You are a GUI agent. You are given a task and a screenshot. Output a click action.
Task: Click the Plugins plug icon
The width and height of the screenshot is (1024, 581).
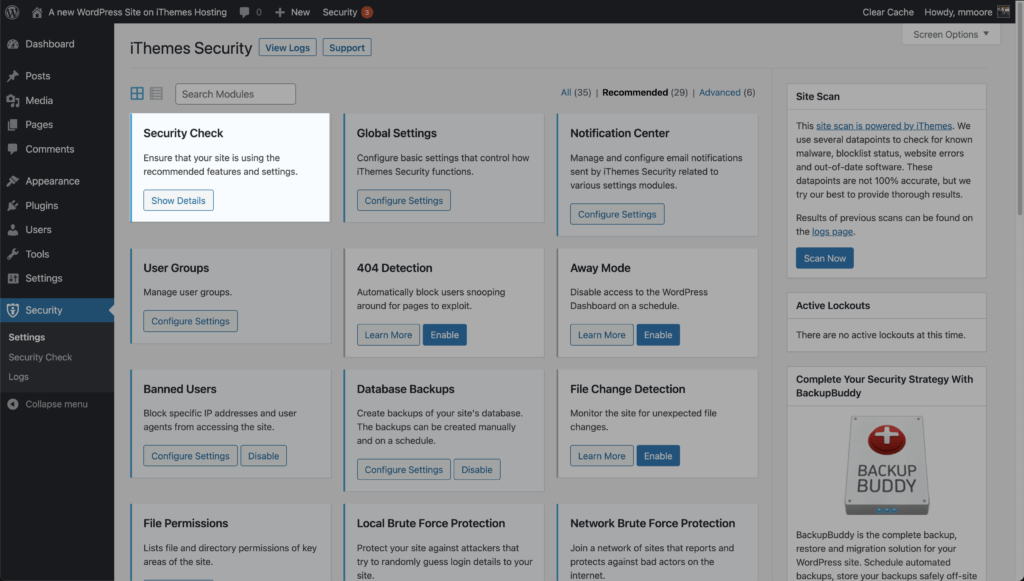(x=12, y=206)
